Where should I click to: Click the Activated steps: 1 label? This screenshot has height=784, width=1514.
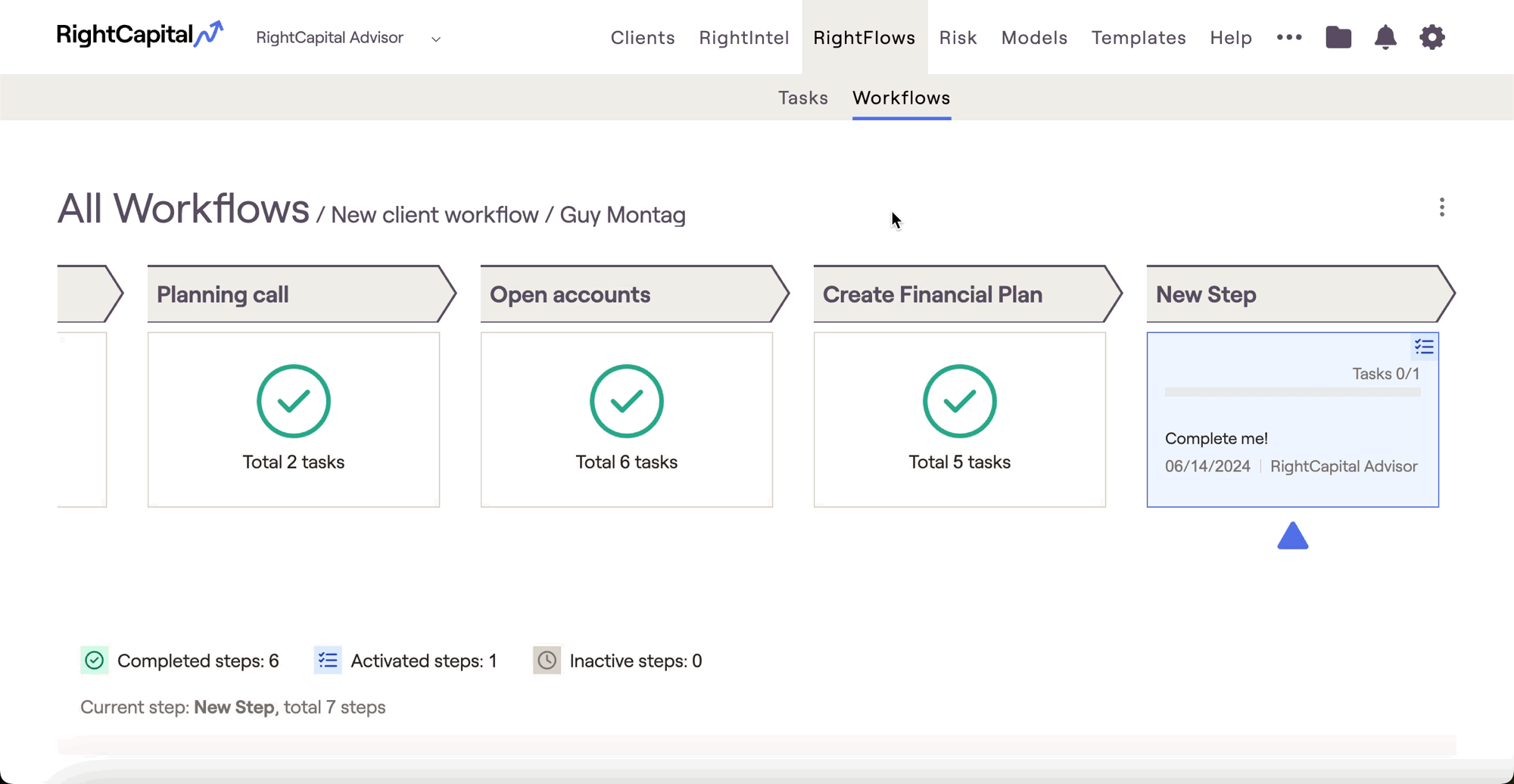pyautogui.click(x=424, y=661)
